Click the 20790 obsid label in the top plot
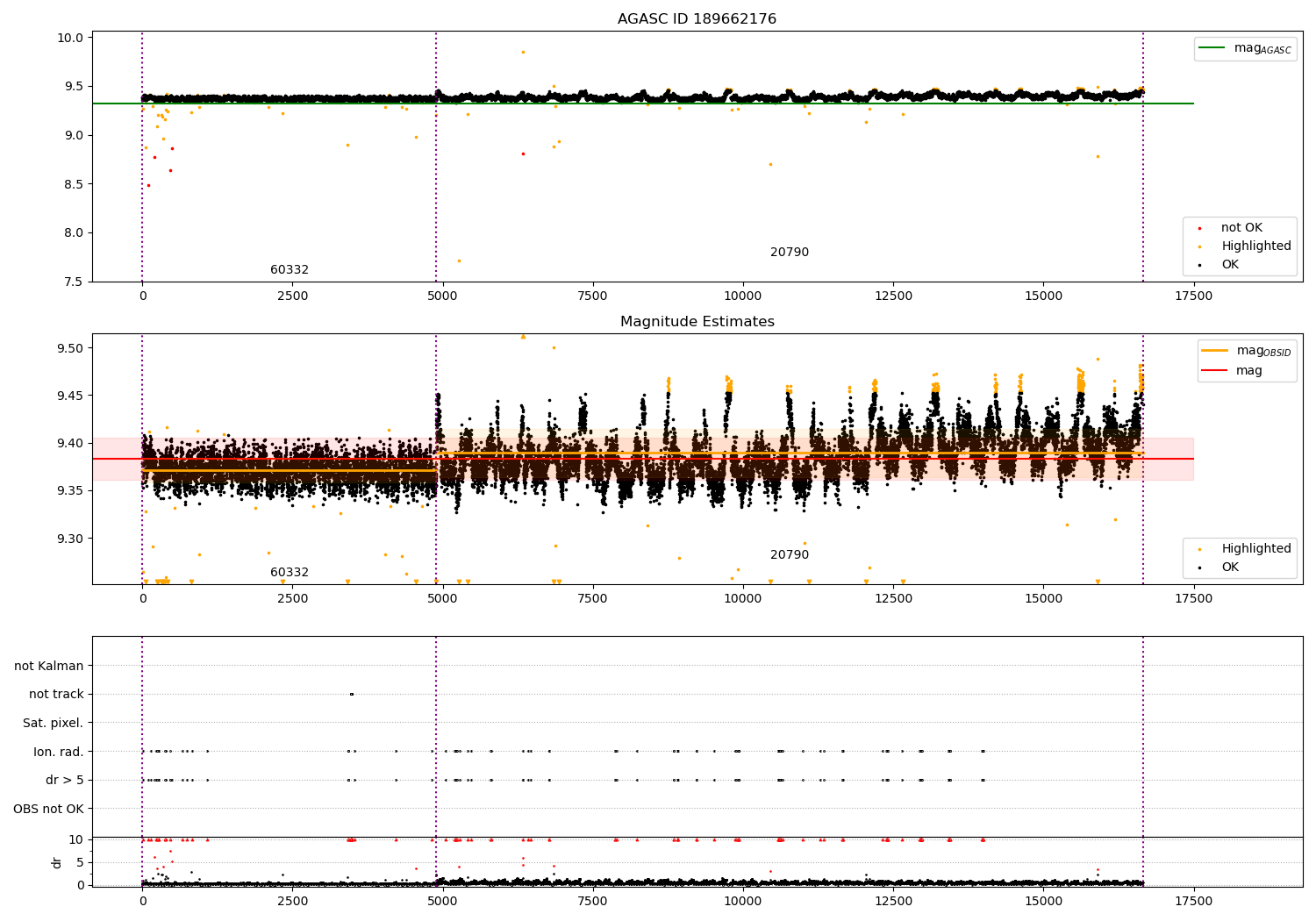1316x921 pixels. (x=789, y=253)
